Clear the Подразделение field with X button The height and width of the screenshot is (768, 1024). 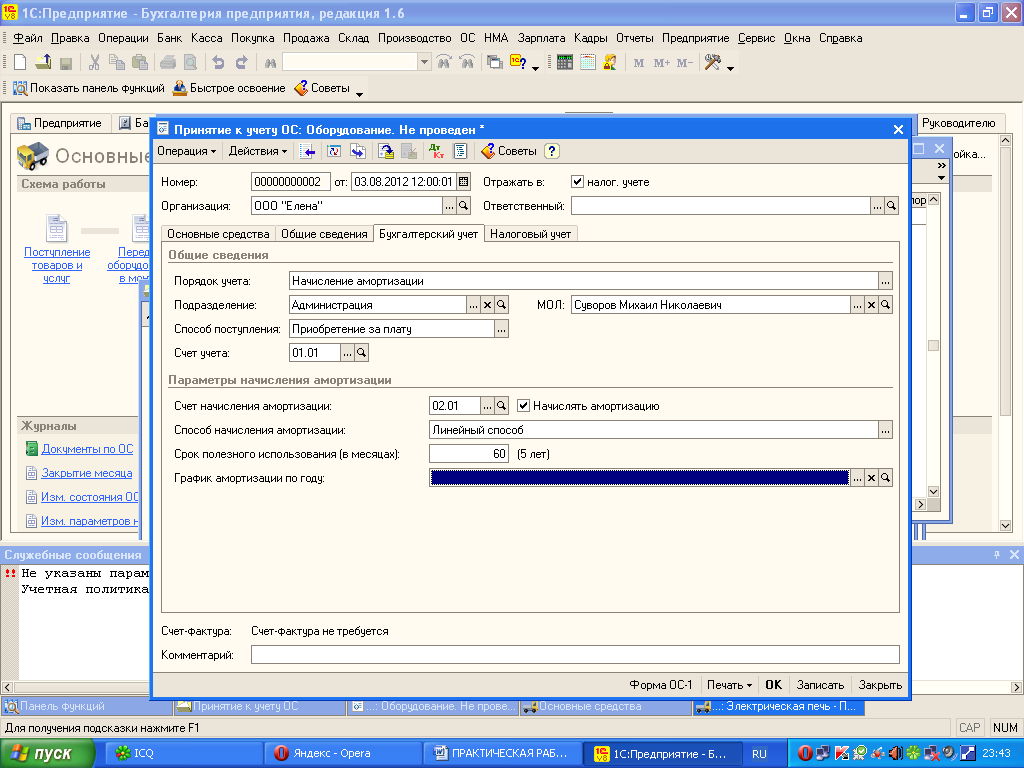point(487,305)
